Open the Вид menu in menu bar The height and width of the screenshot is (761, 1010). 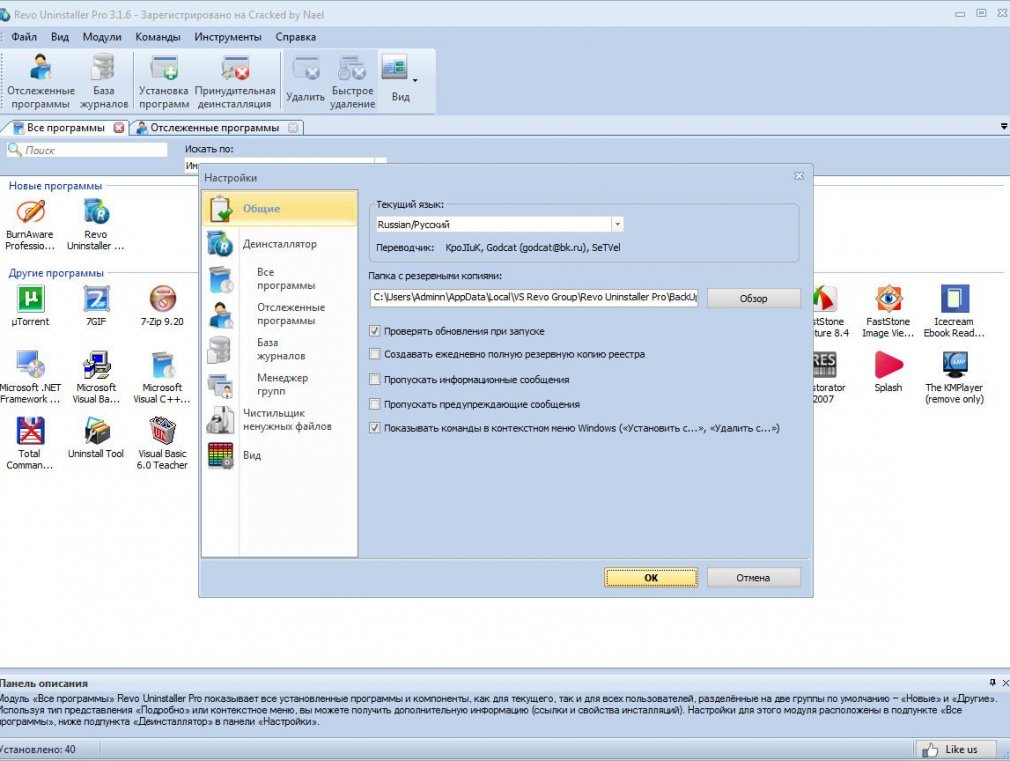click(60, 37)
